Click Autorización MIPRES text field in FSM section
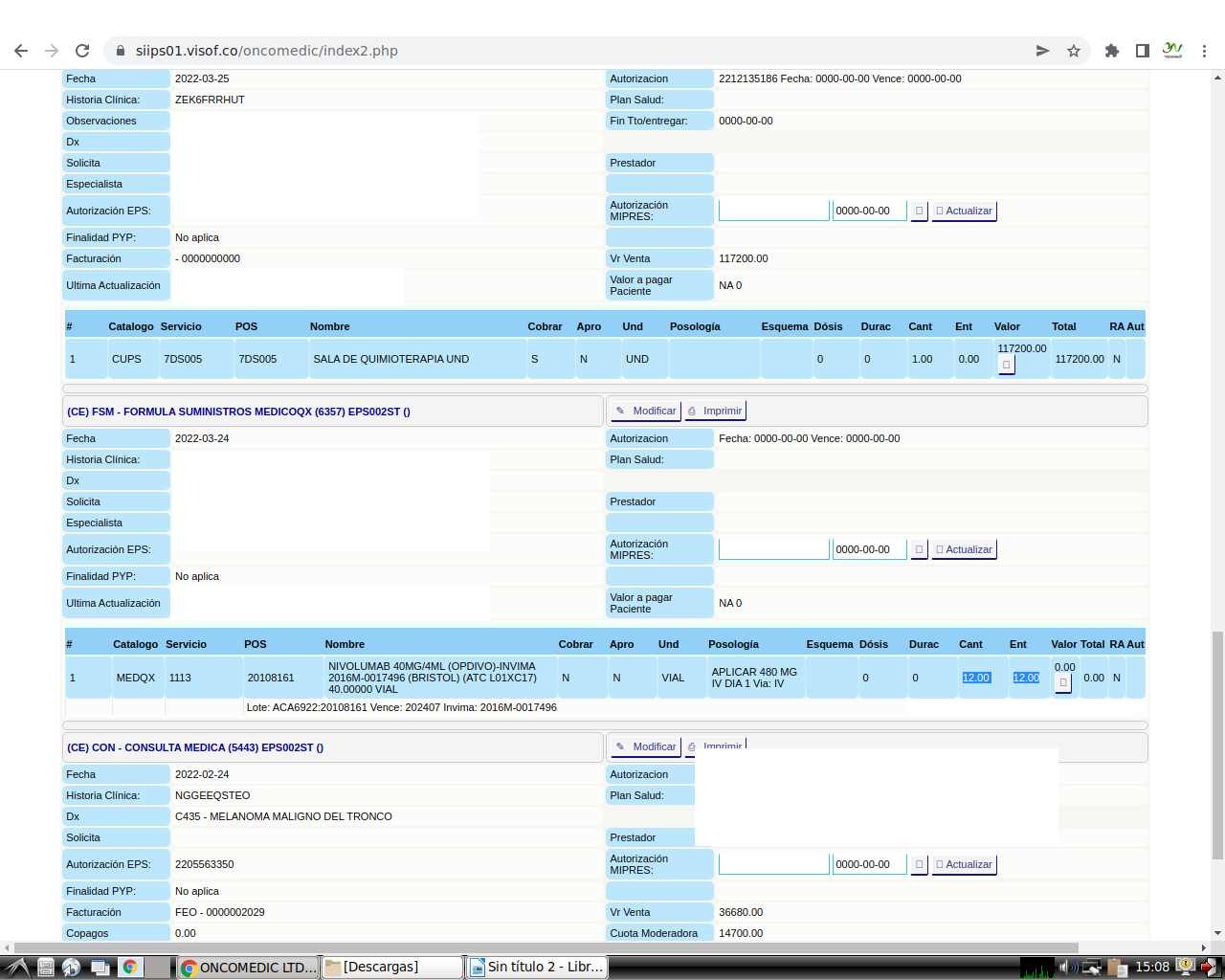Screen dimensions: 1225x980 point(773,549)
